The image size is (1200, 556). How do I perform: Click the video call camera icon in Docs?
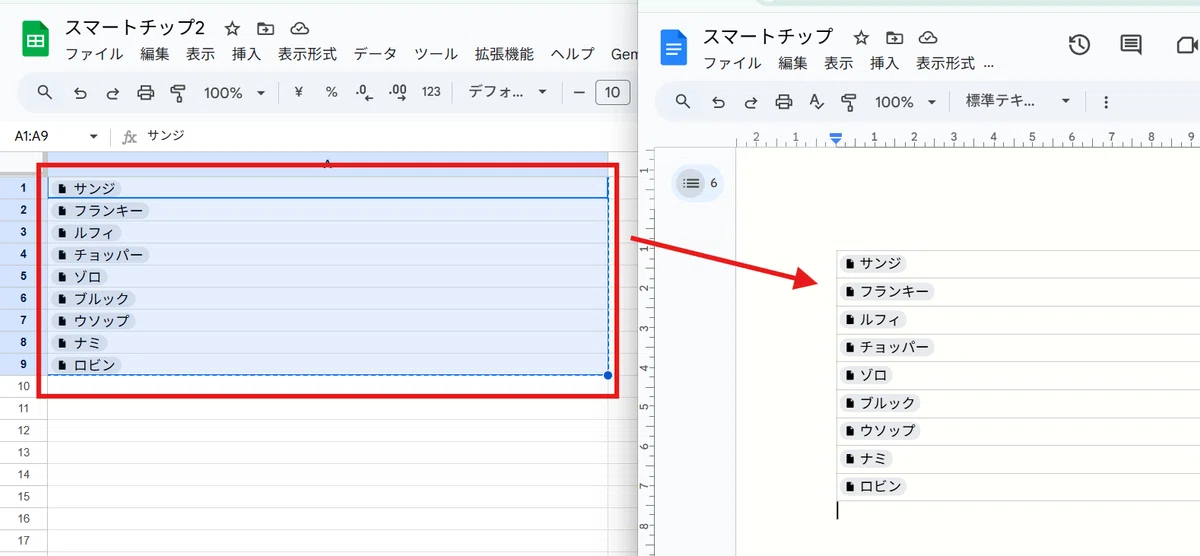tap(1187, 44)
